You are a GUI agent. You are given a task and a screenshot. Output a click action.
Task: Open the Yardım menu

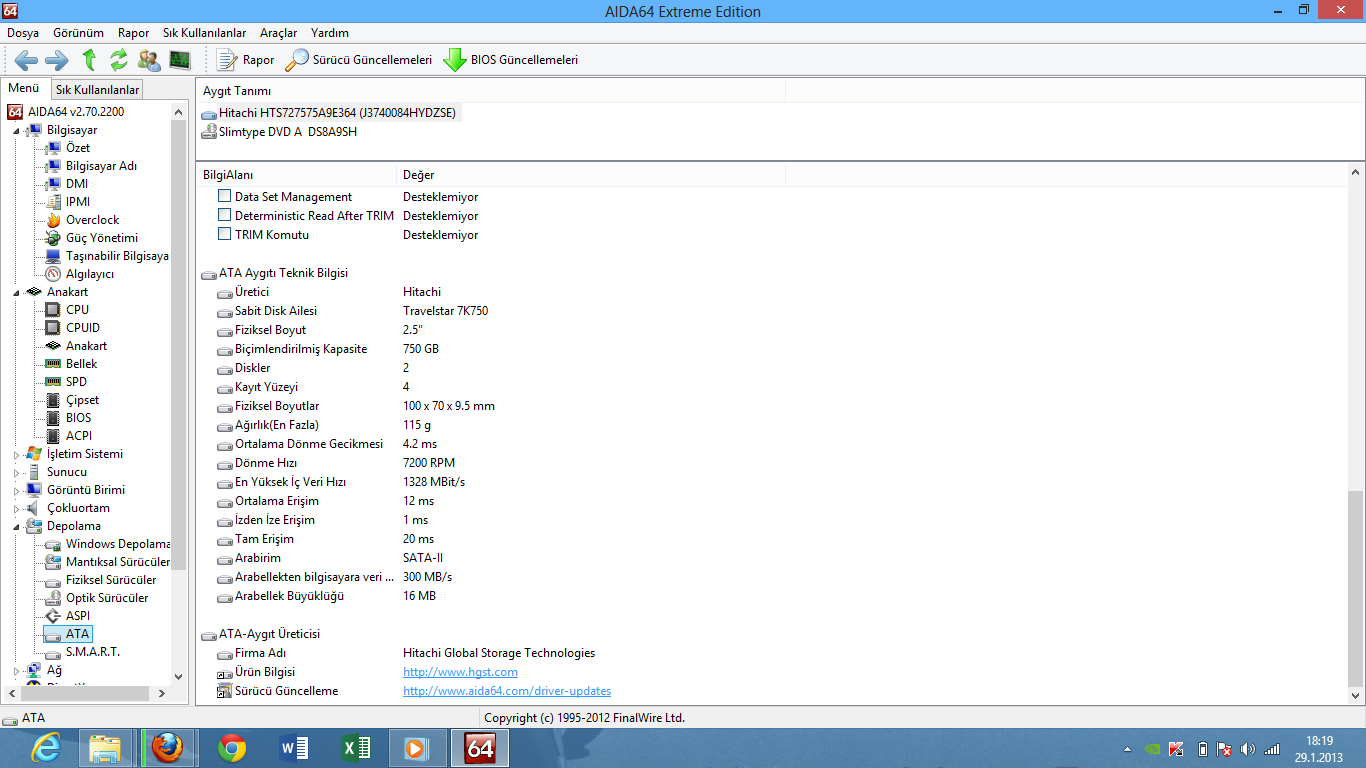330,33
